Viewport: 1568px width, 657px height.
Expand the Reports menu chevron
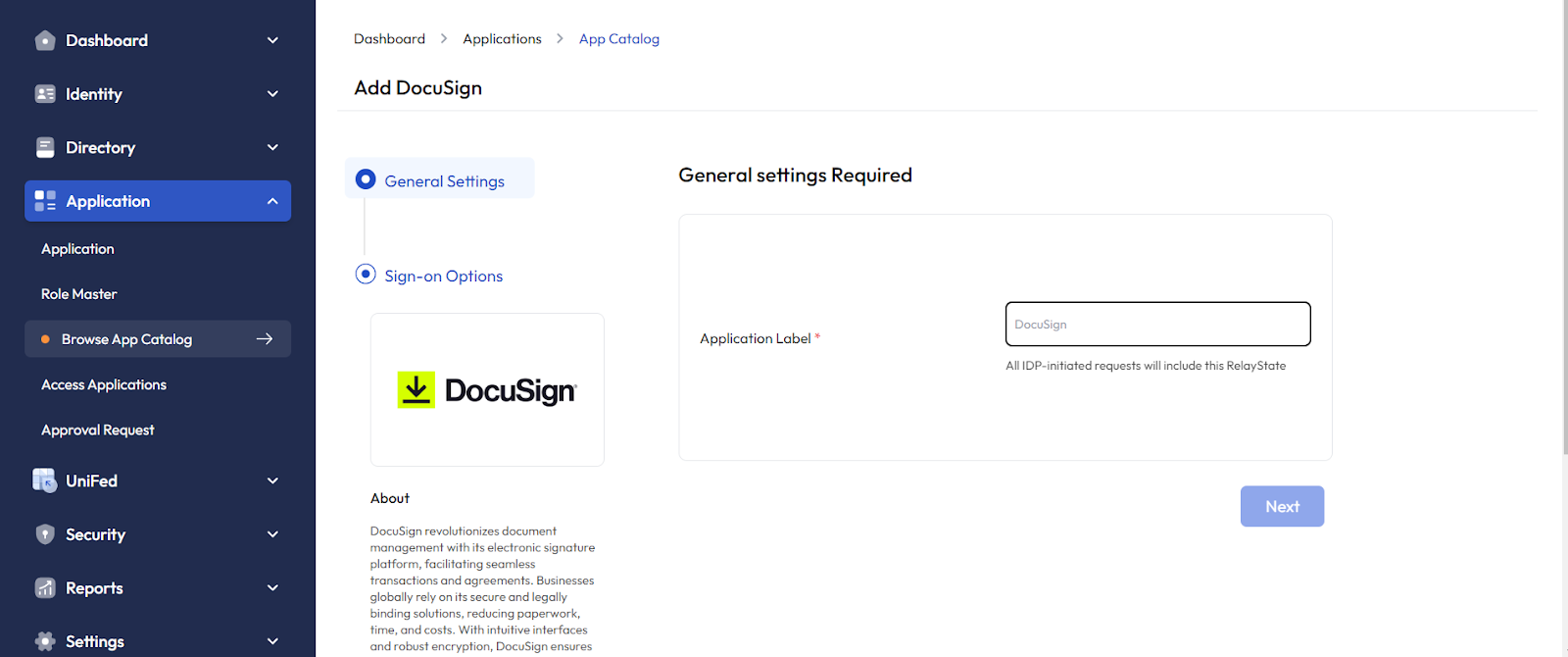[x=272, y=587]
